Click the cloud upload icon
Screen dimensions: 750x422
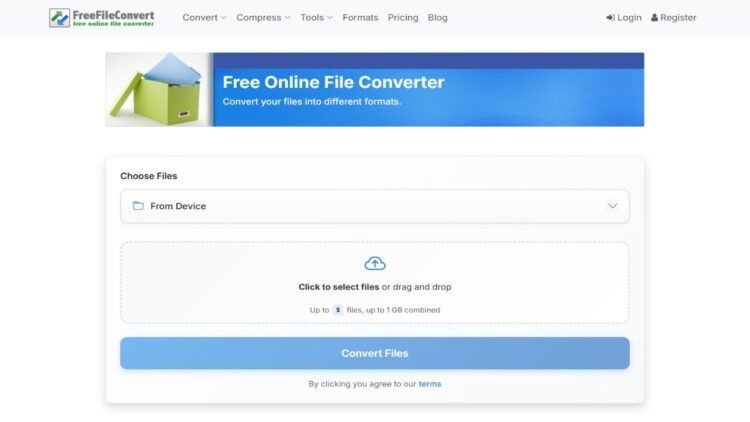[x=375, y=263]
